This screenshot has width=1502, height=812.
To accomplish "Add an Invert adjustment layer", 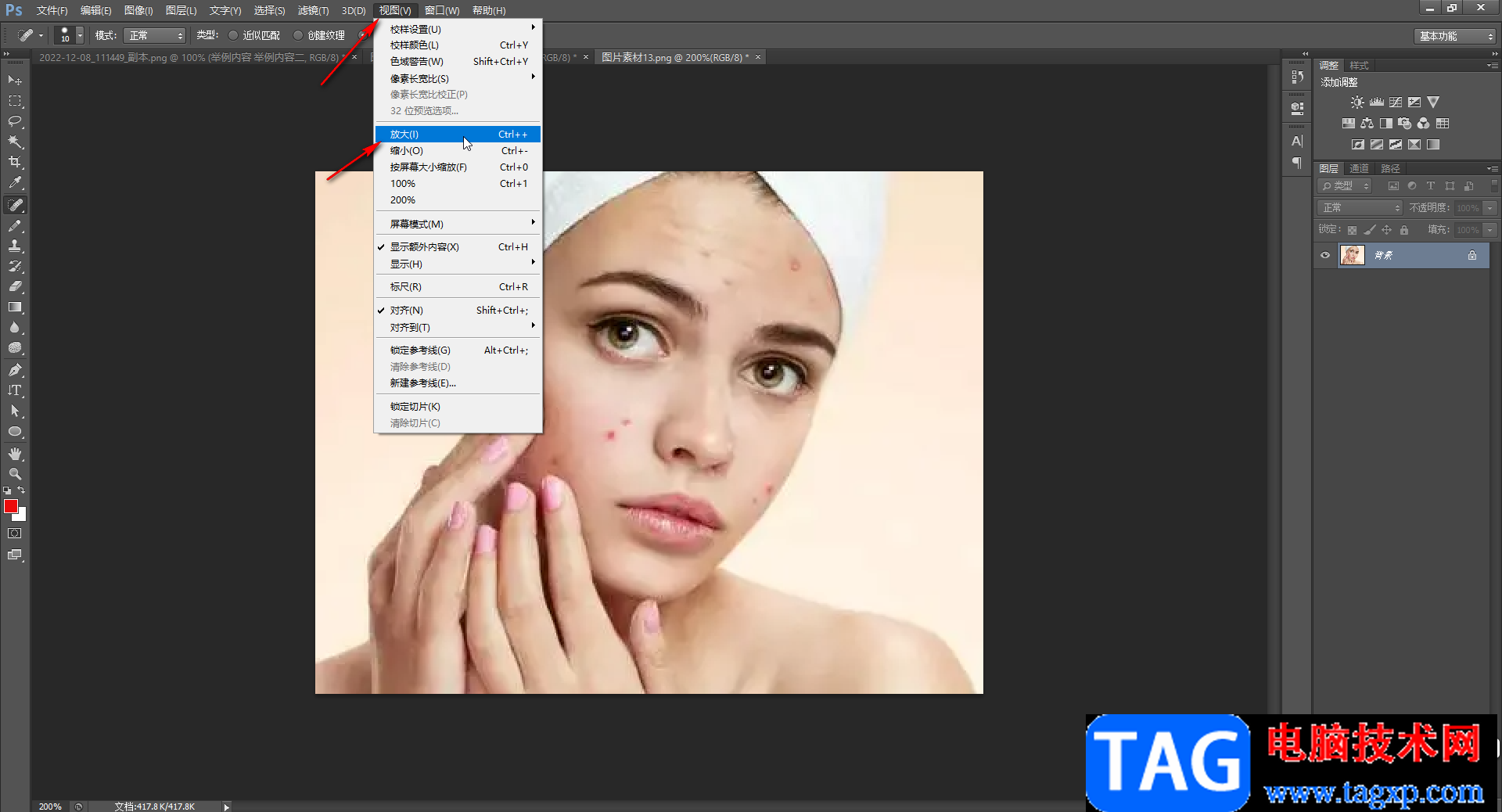I will tap(1358, 145).
